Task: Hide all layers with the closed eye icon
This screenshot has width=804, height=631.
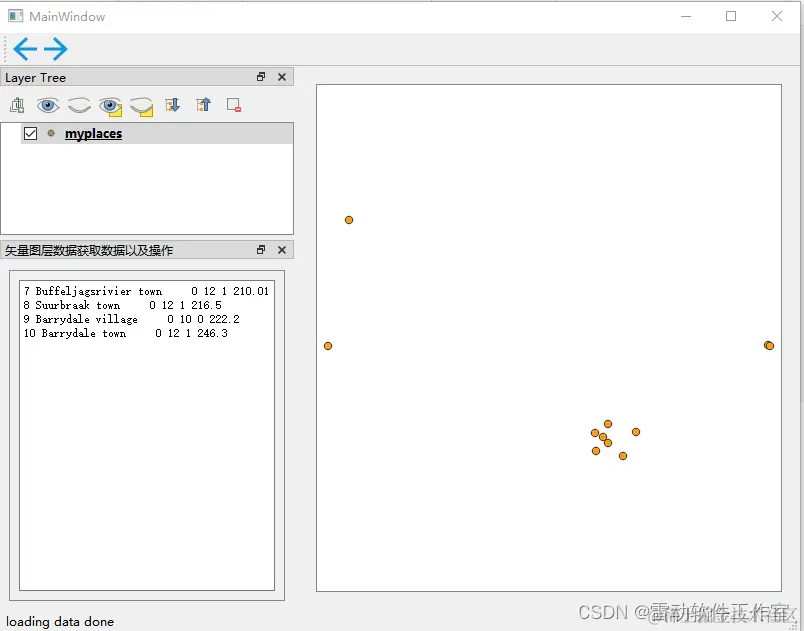Action: coord(79,106)
